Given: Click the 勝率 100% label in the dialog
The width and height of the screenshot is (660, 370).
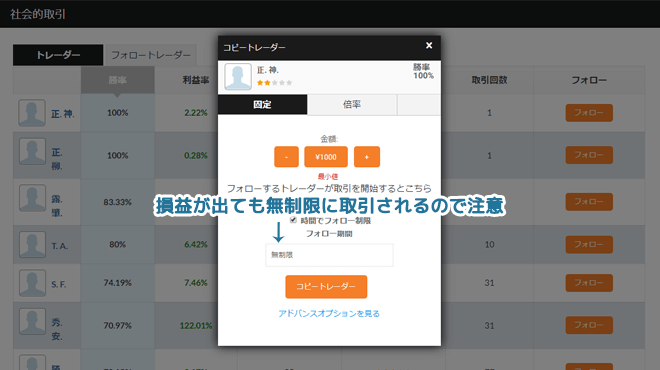Looking at the screenshot, I should click(x=423, y=72).
